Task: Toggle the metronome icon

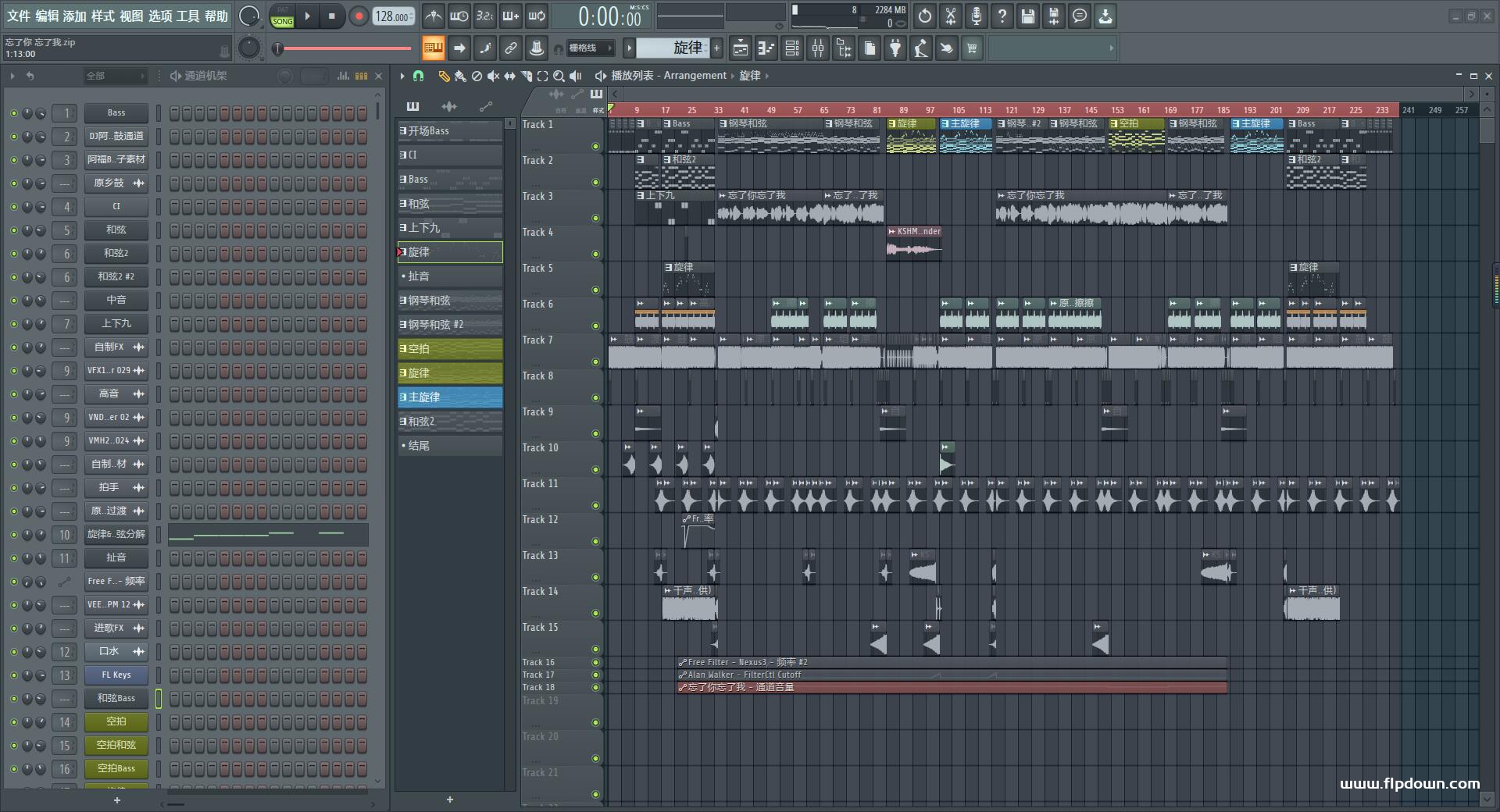Action: click(x=434, y=16)
